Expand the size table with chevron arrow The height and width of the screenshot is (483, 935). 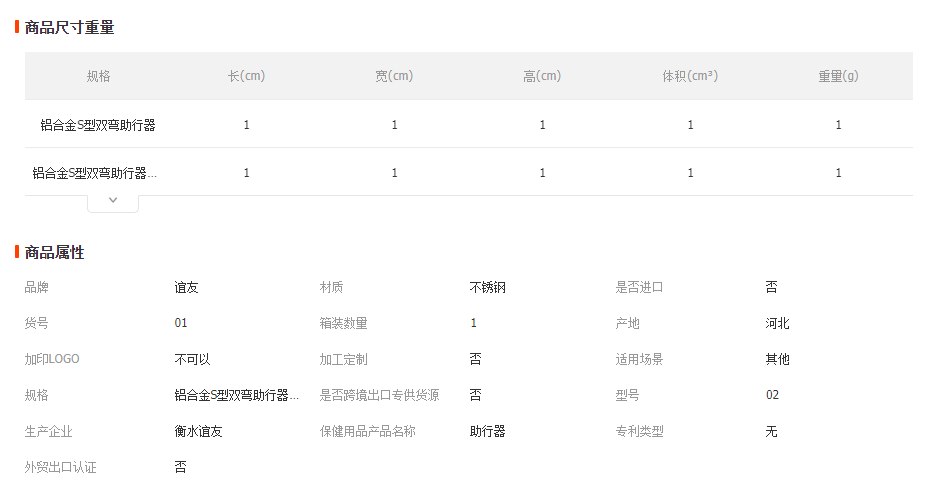click(113, 202)
